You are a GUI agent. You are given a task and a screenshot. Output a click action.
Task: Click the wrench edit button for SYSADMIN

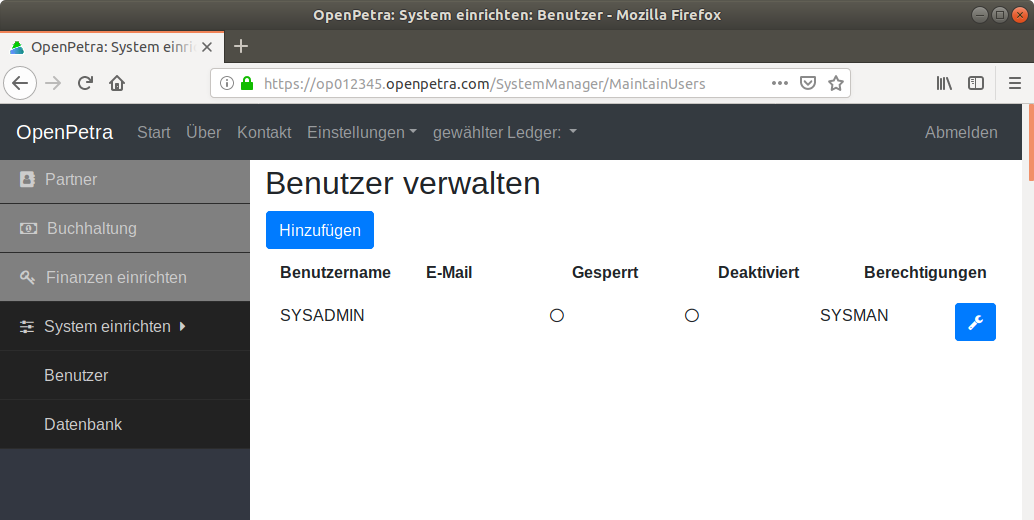[975, 322]
